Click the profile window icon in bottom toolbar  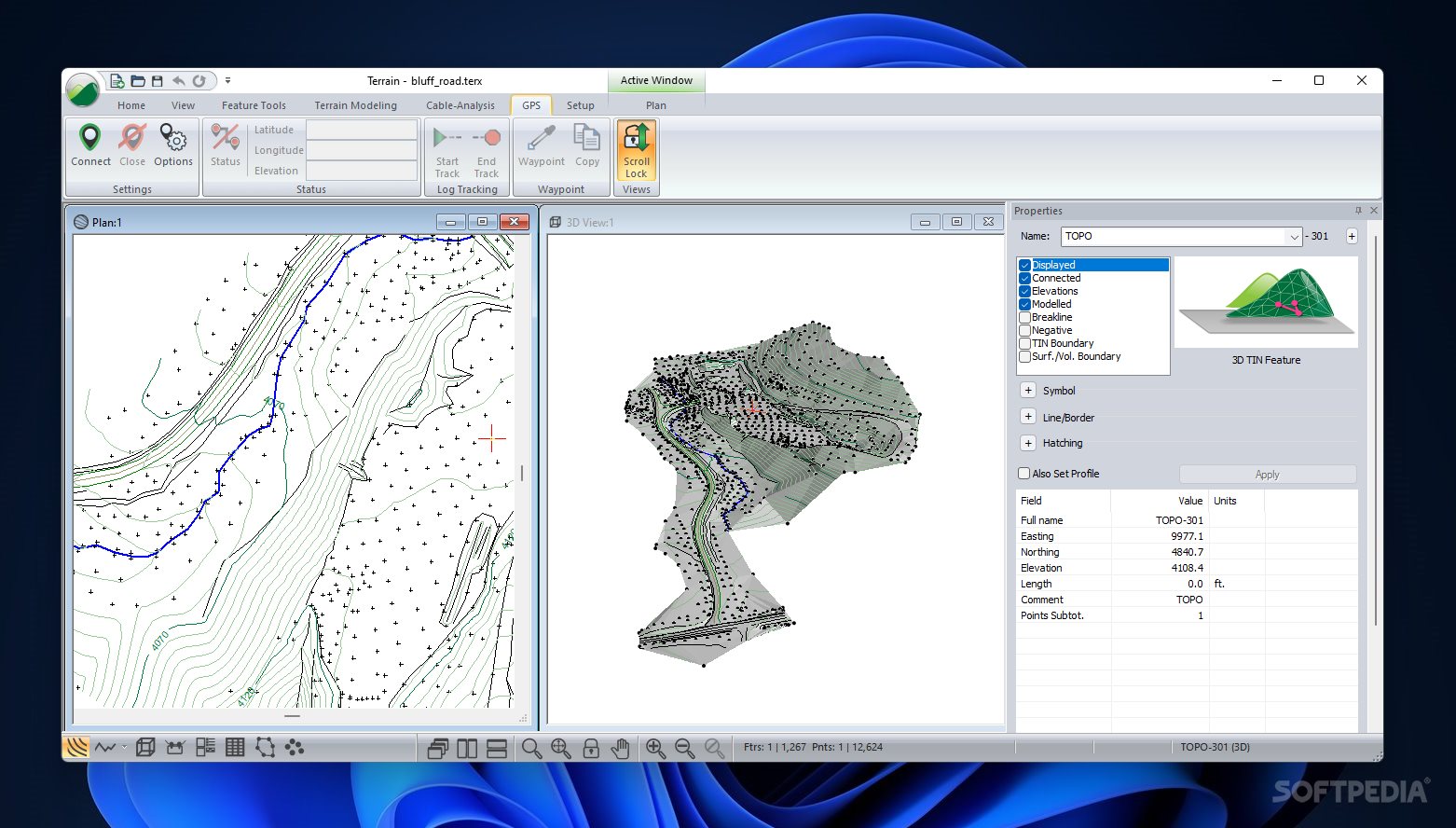coord(175,747)
